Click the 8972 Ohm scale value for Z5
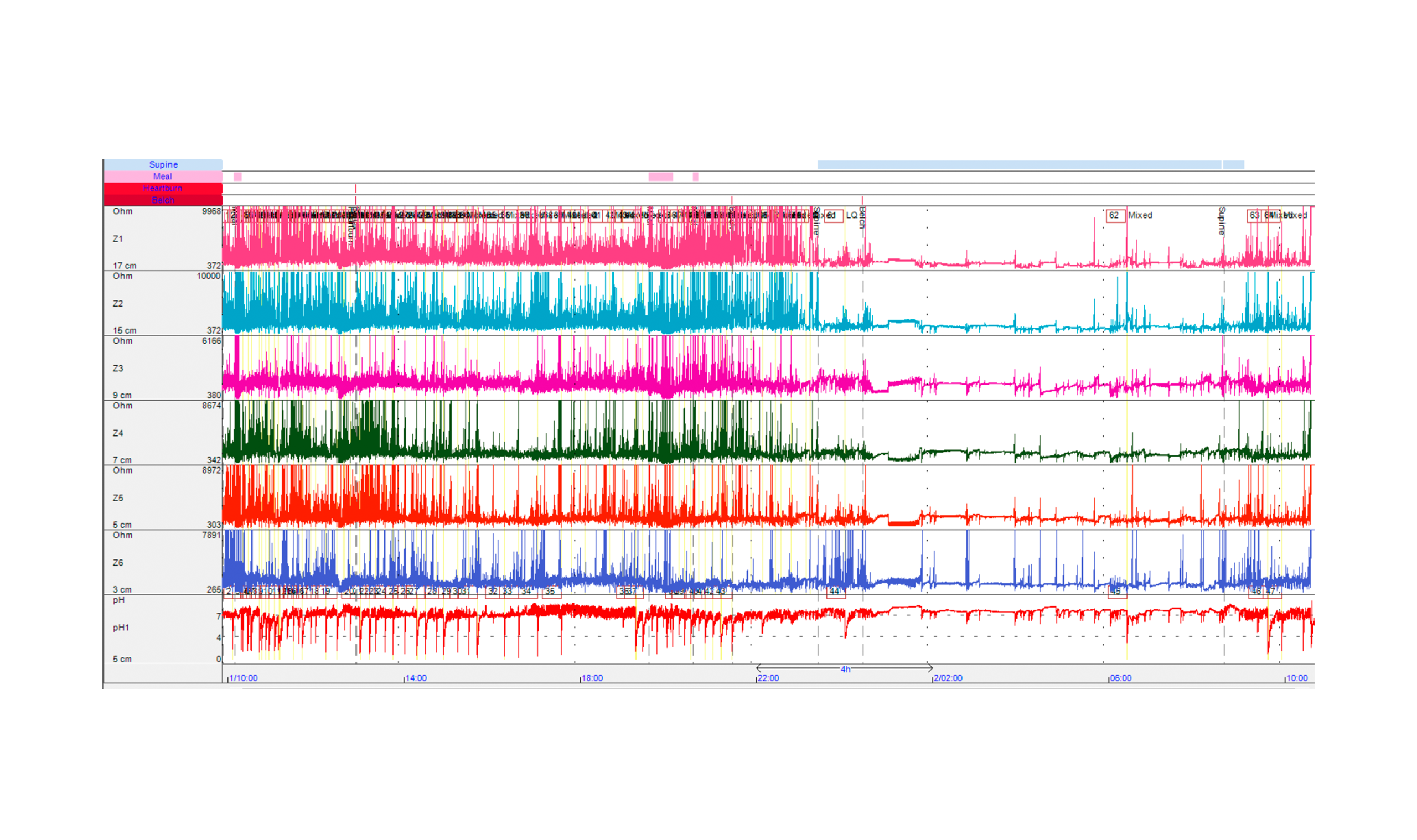Viewport: 1417px width, 840px height. click(211, 470)
